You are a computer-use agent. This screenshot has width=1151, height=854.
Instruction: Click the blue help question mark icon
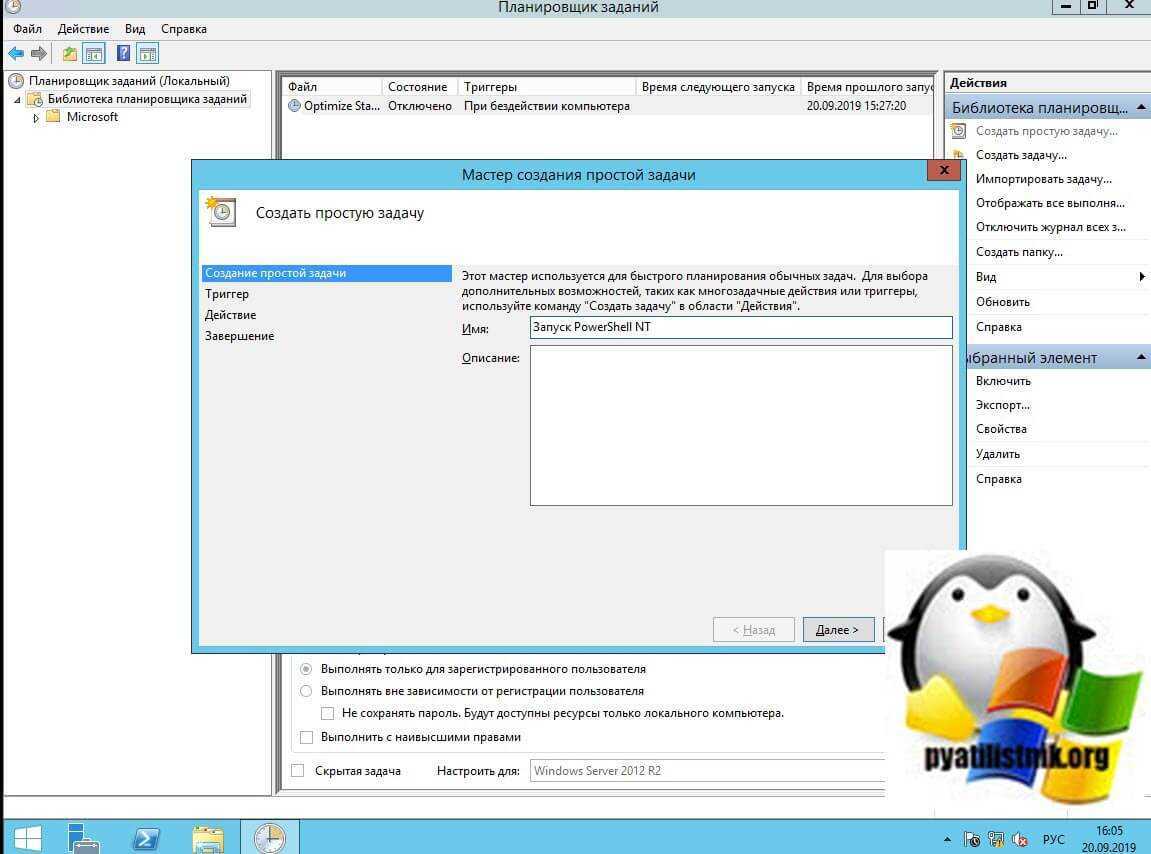[x=124, y=54]
